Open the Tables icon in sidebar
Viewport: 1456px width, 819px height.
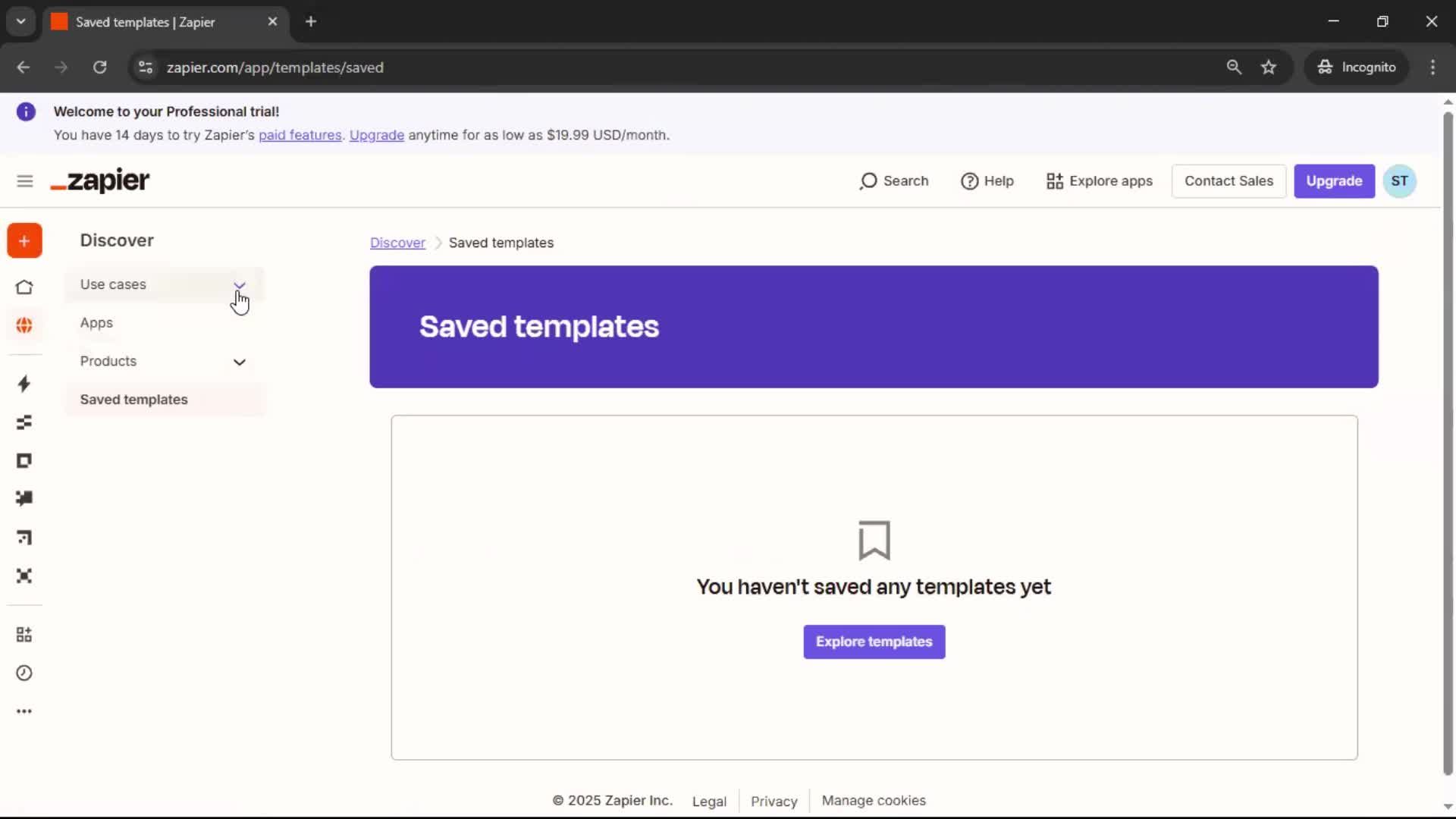pyautogui.click(x=24, y=422)
